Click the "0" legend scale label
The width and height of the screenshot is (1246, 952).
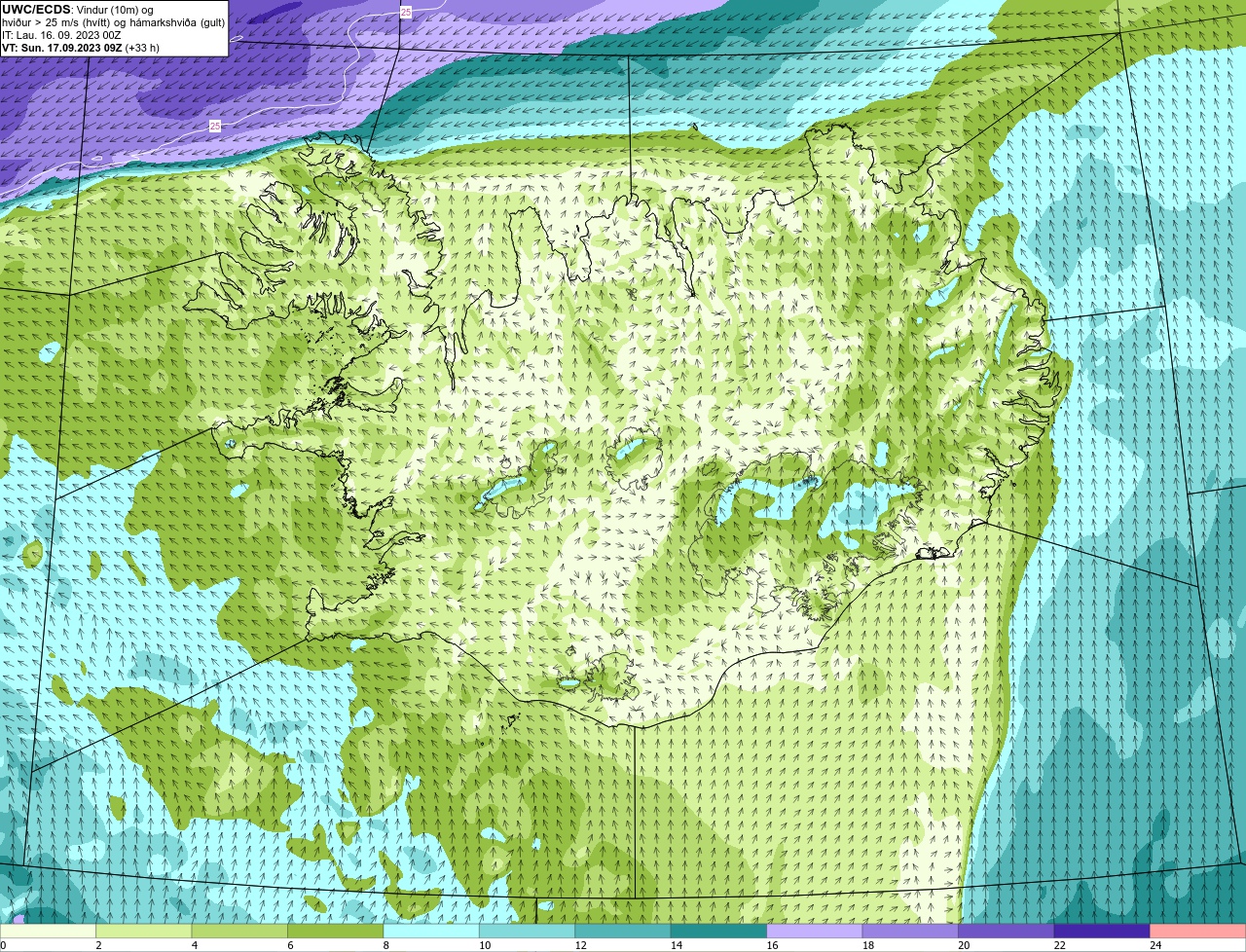[x=4, y=945]
